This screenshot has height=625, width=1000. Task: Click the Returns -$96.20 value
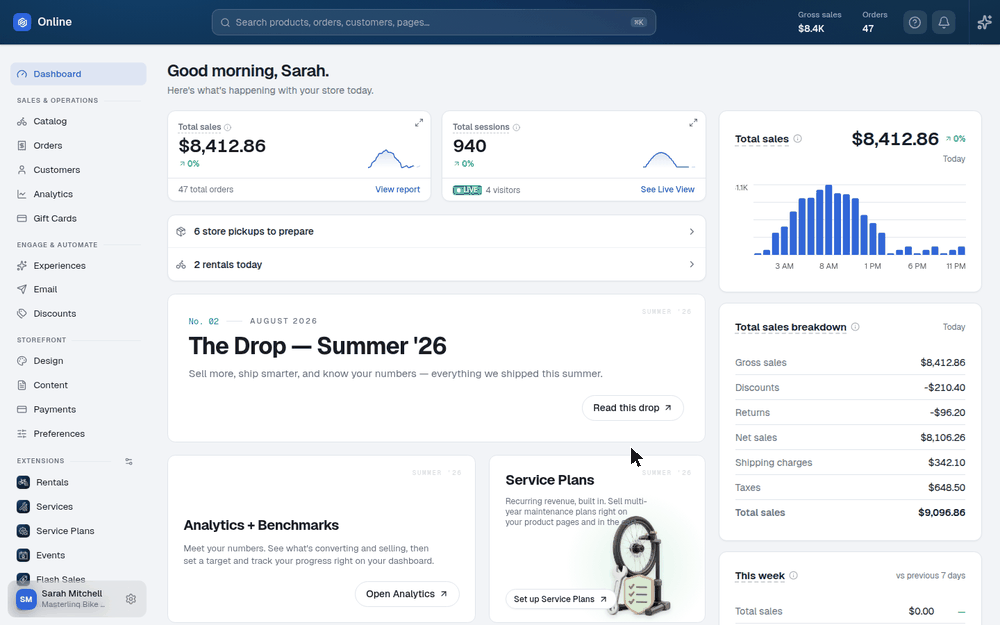coord(947,413)
